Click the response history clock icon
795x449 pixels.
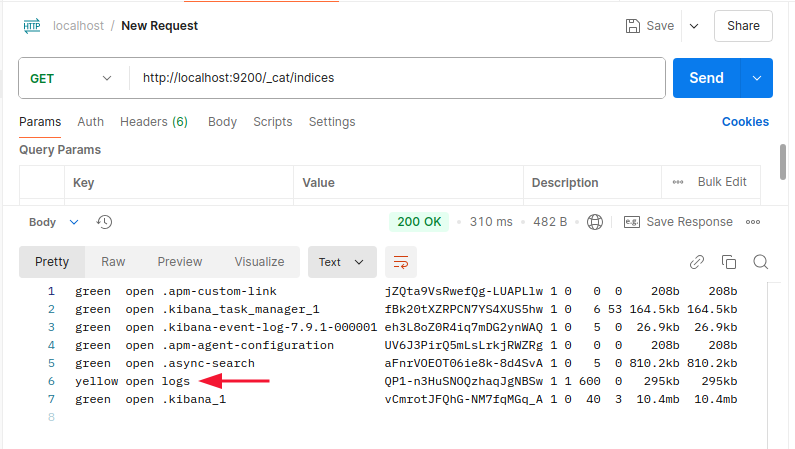pyautogui.click(x=104, y=222)
